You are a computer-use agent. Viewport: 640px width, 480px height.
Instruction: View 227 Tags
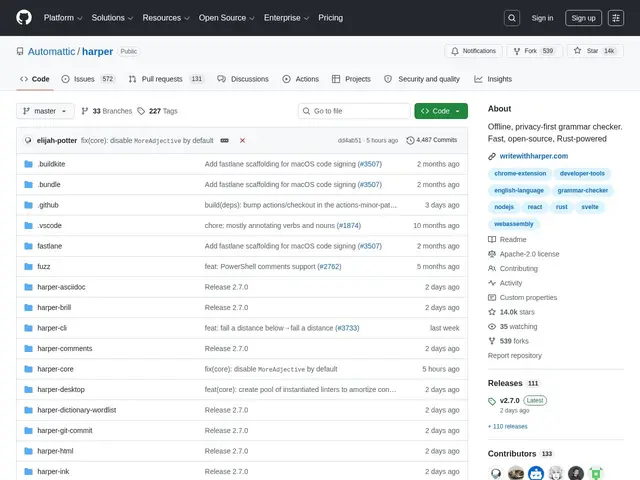[x=157, y=111]
